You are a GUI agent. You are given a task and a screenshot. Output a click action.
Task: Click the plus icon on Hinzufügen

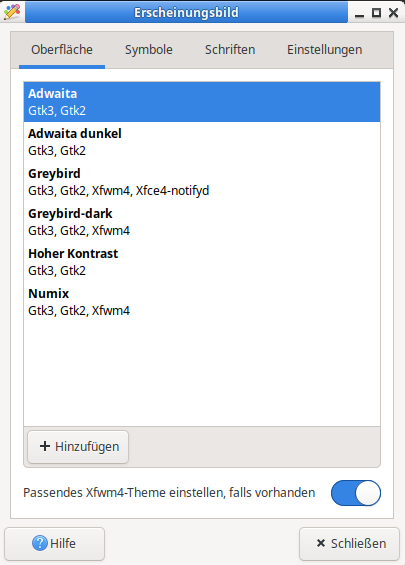[x=45, y=446]
